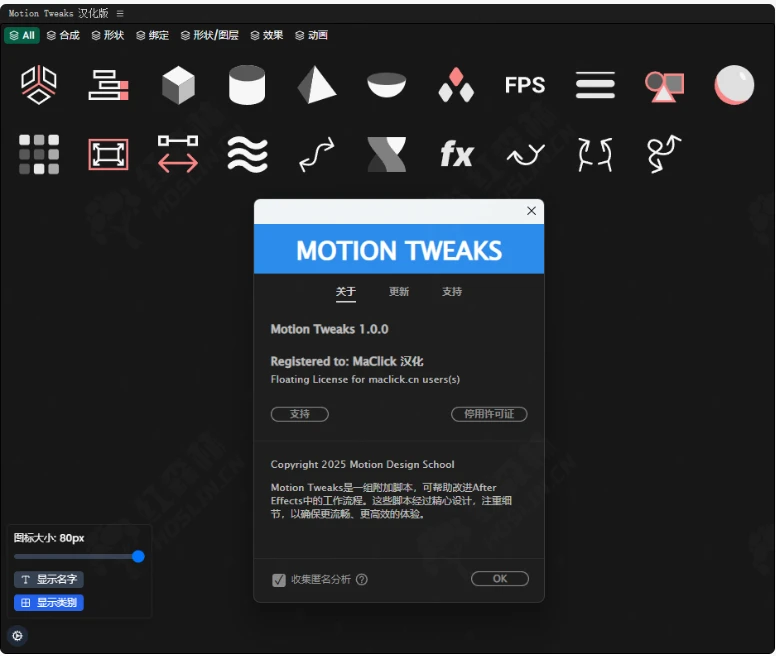This screenshot has height=656, width=776.
Task: Click the Registered to: MaClick text
Action: click(346, 362)
